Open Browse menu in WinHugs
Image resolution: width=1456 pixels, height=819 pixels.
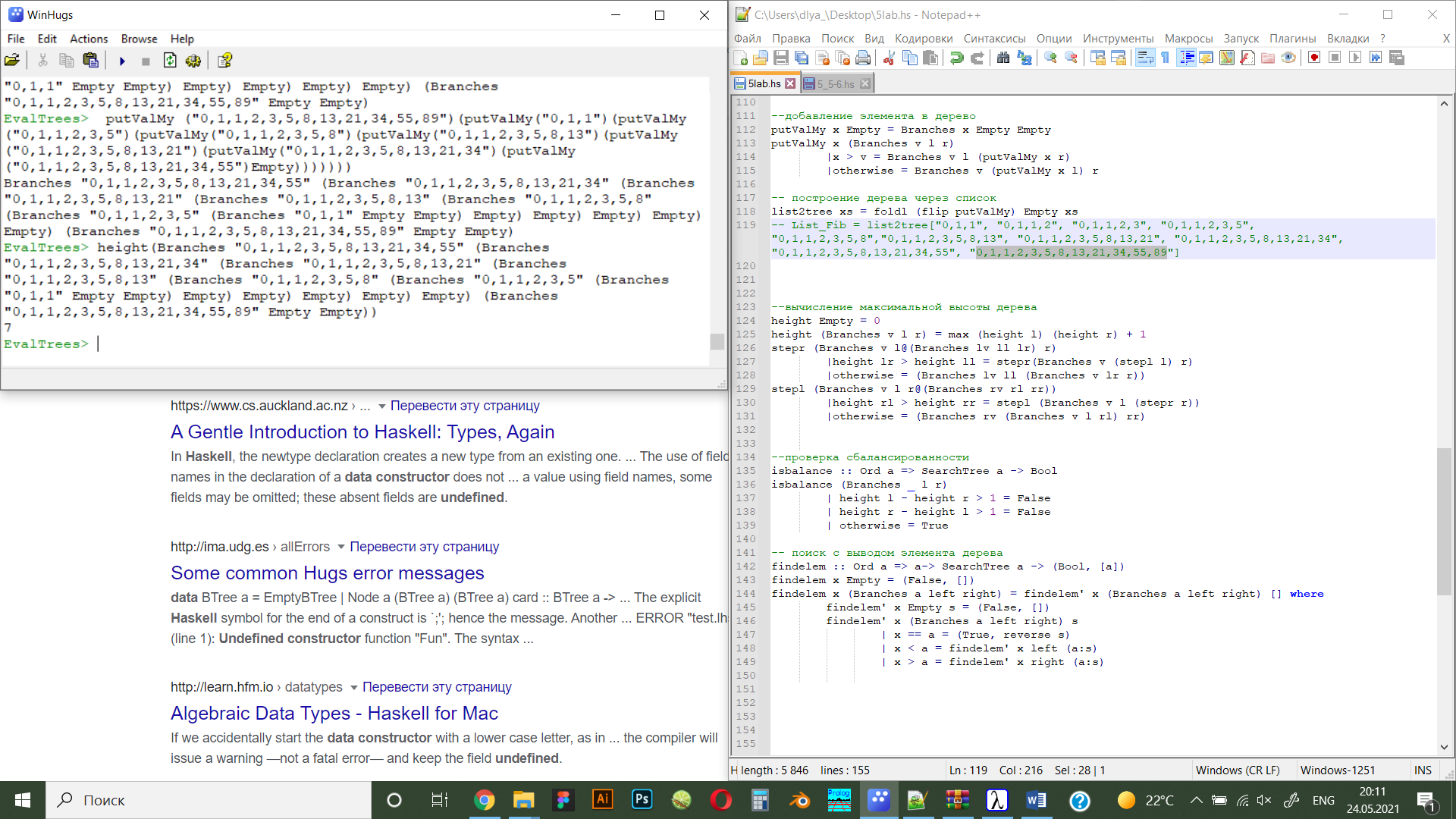point(139,39)
